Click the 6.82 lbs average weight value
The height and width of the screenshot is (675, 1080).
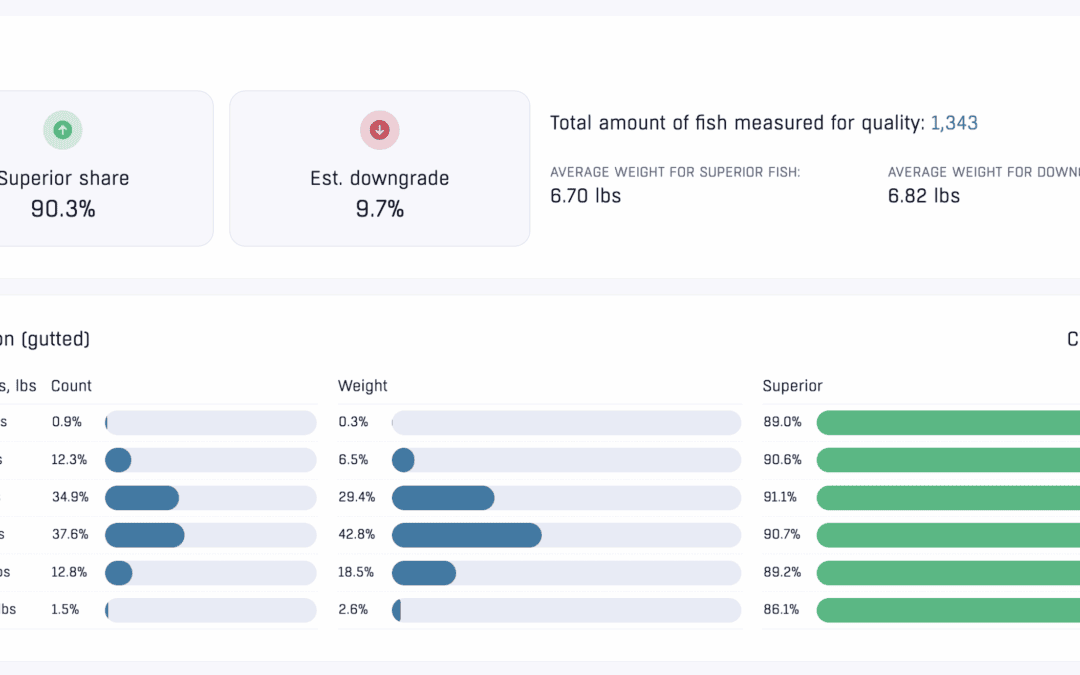click(x=923, y=196)
